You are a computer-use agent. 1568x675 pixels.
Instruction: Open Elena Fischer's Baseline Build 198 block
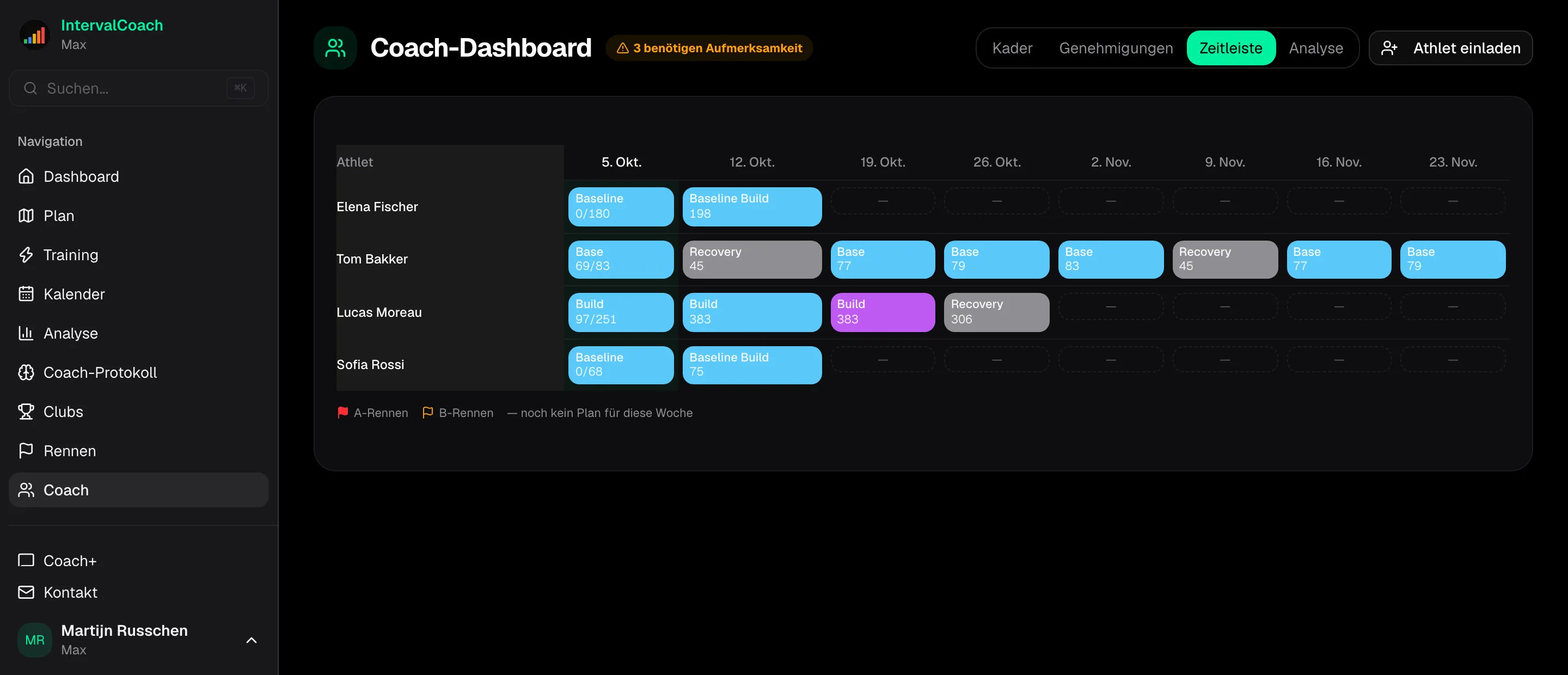752,206
